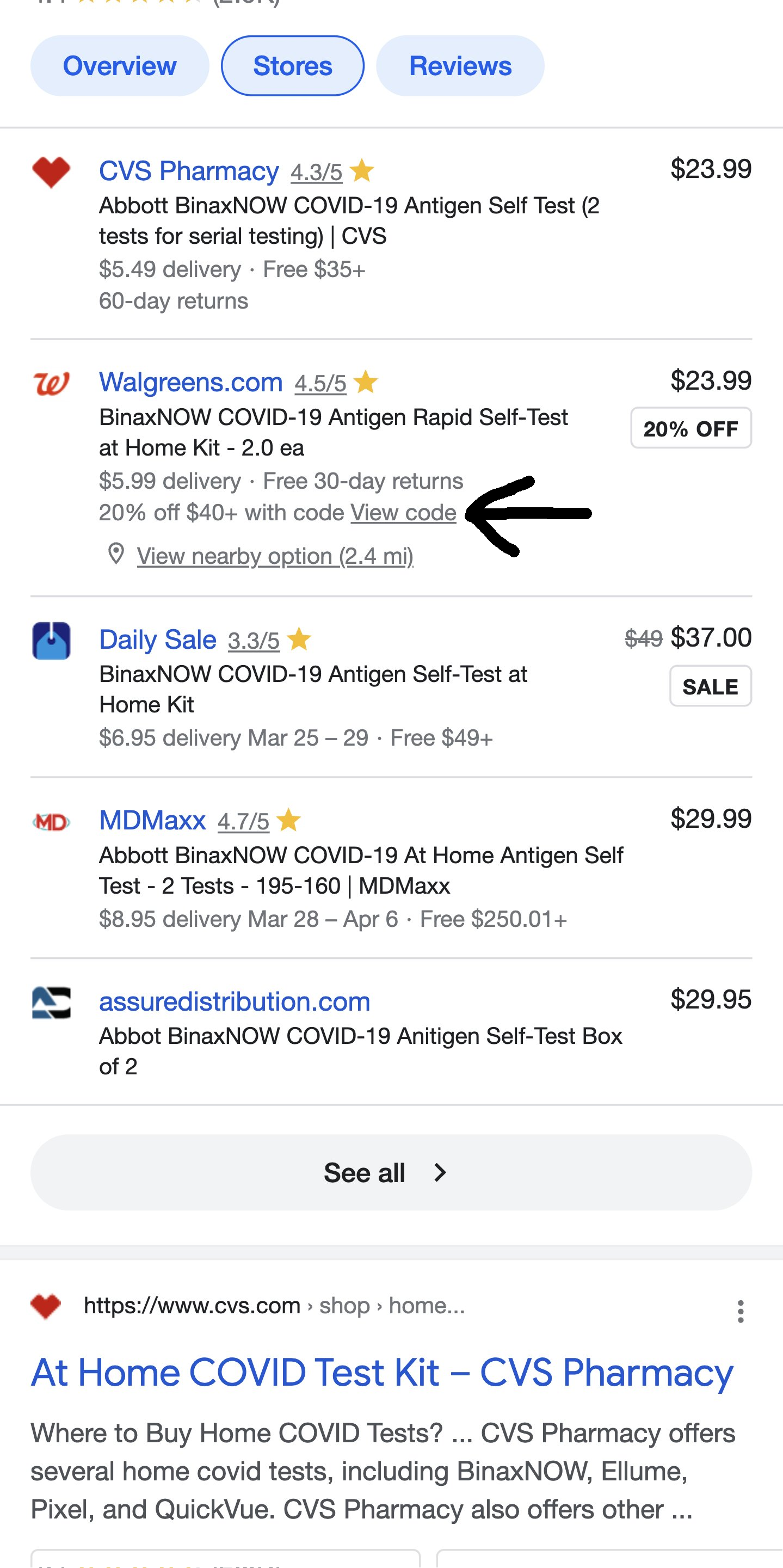Reveal the Walgreens 20% off code
Viewport: 783px width, 1568px height.
[x=402, y=513]
